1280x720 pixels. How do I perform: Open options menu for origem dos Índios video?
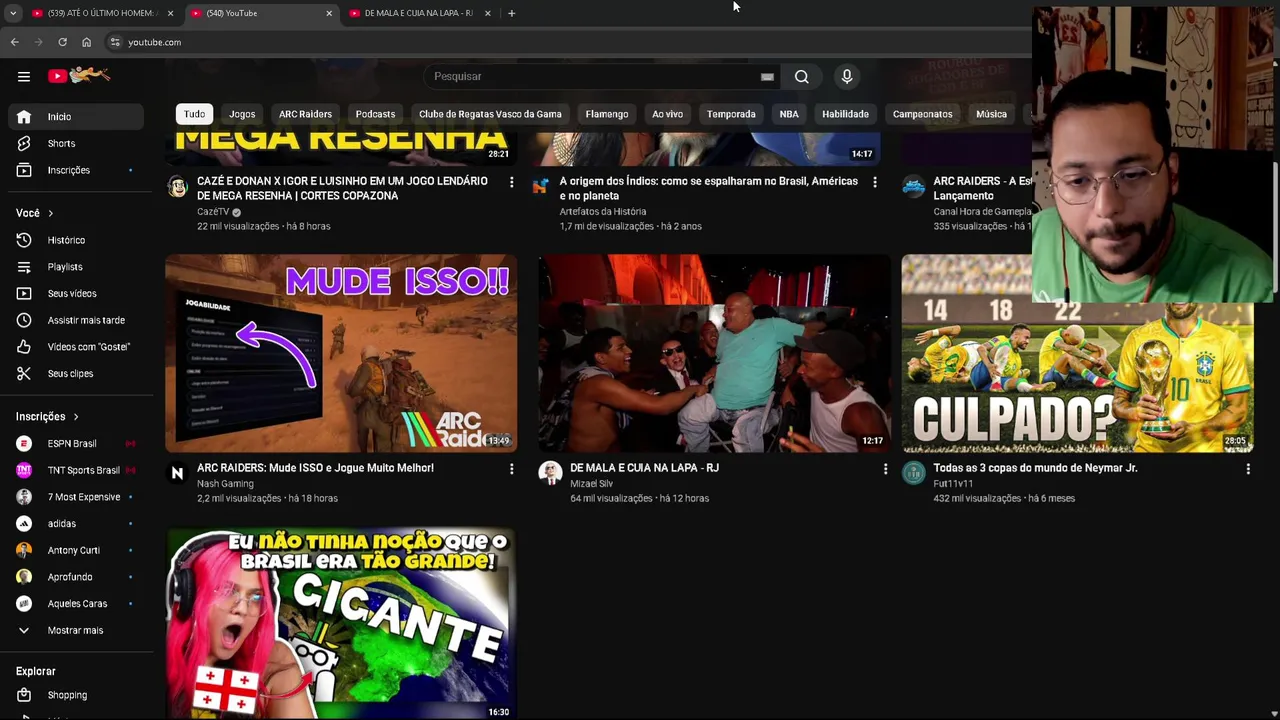875,182
